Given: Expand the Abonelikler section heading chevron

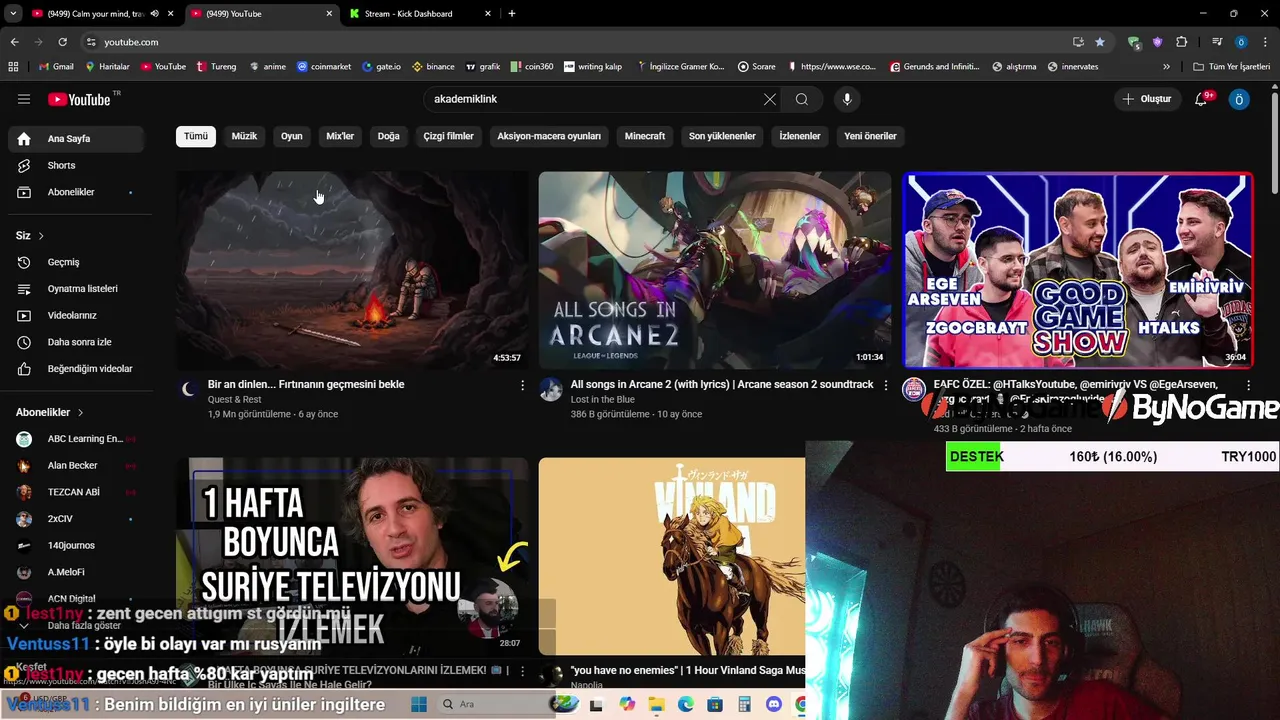Looking at the screenshot, I should [x=80, y=412].
